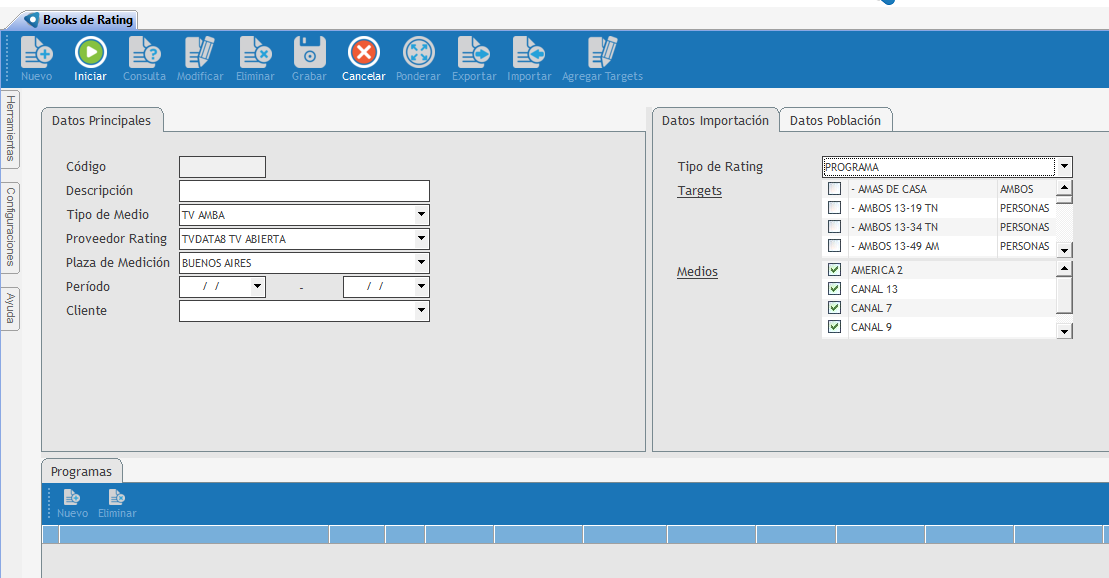The image size is (1109, 578).
Task: Check the AMAS DE CASA target checkbox
Action: pos(834,189)
